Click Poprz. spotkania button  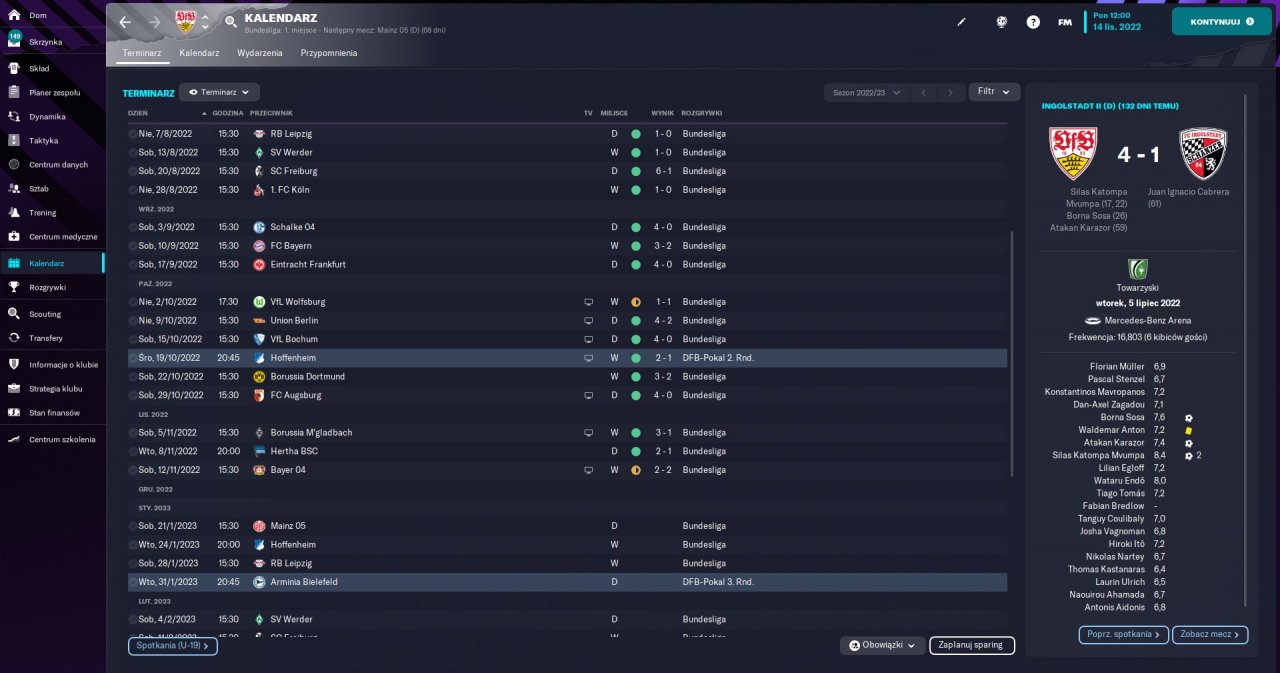click(1123, 634)
